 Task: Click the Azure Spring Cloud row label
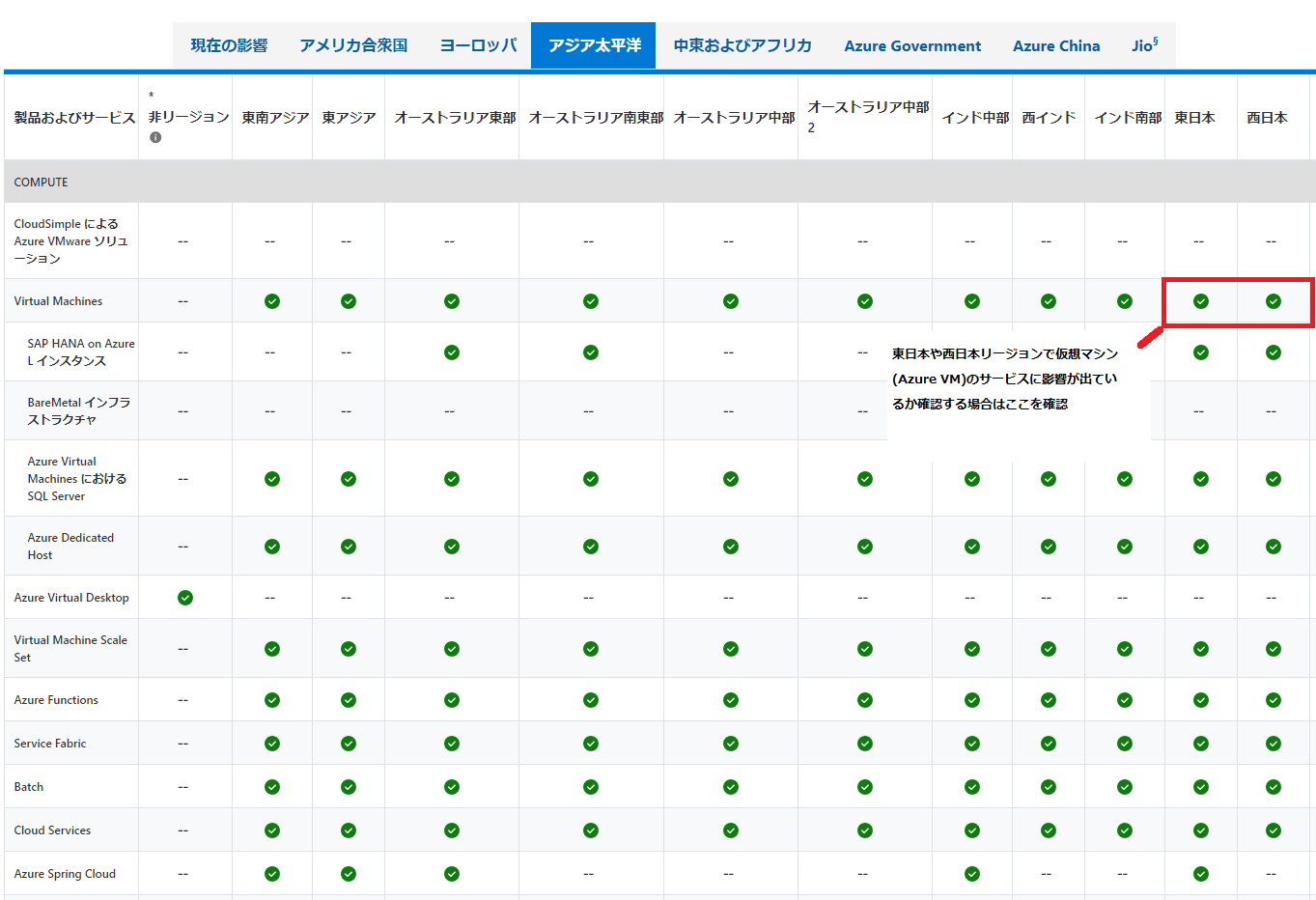coord(65,874)
